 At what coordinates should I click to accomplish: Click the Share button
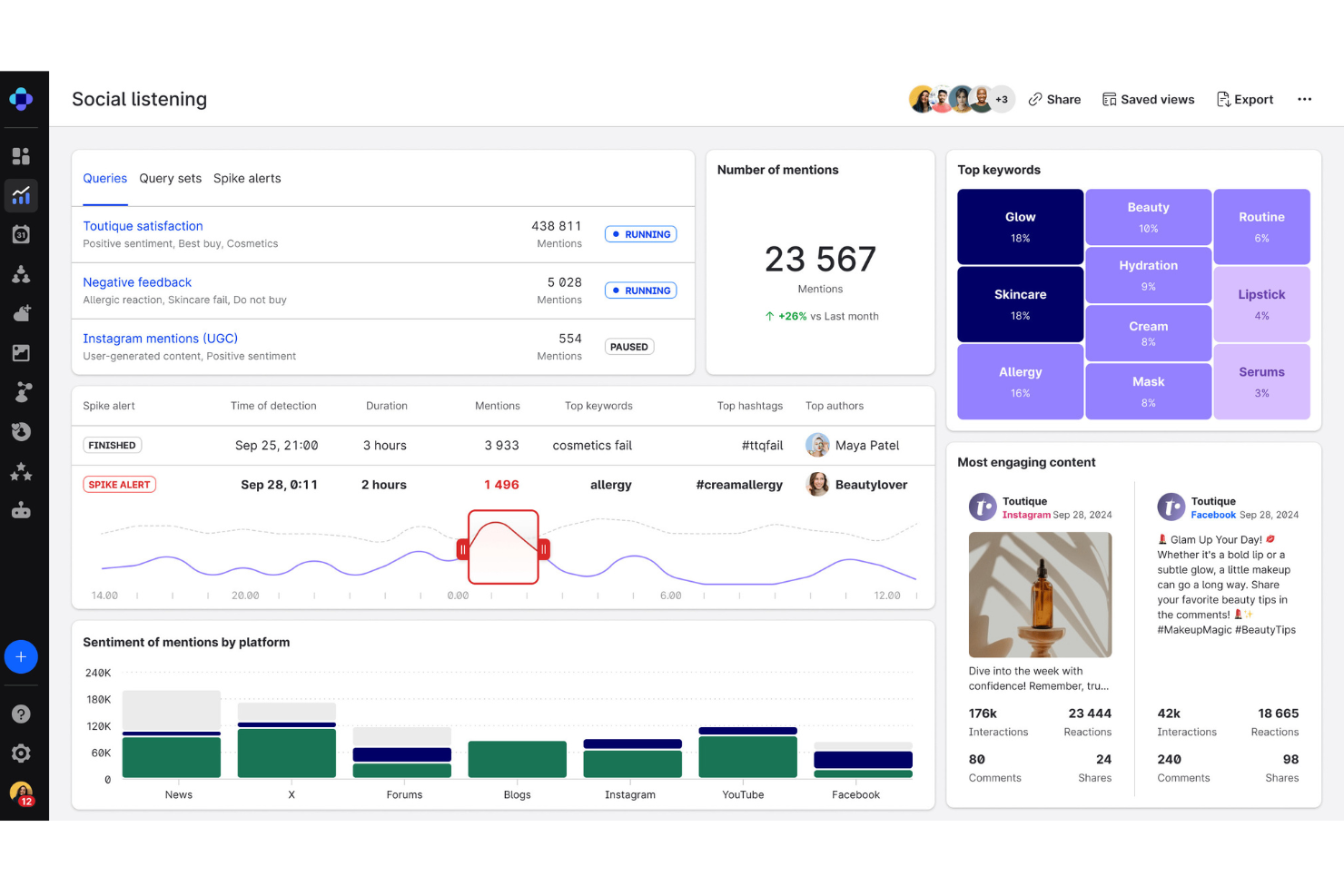point(1053,99)
